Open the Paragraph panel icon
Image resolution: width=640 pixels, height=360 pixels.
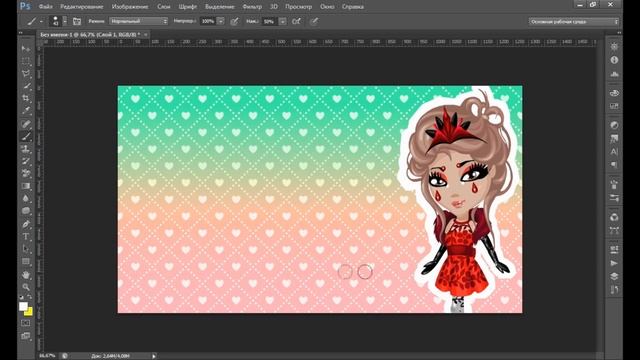614,165
